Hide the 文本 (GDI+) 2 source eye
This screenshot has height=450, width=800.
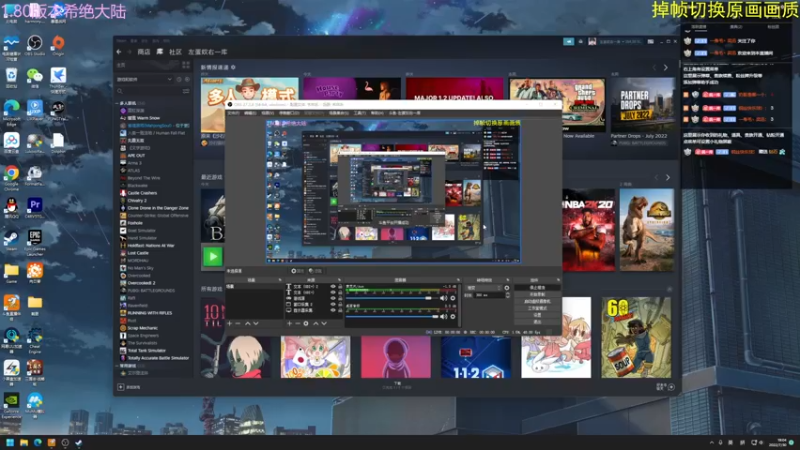pos(333,287)
